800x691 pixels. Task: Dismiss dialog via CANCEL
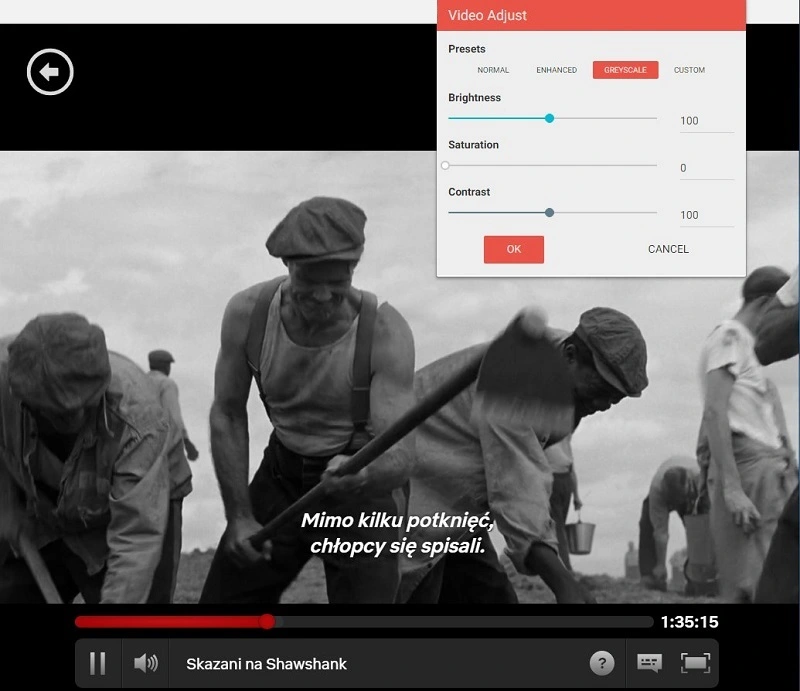tap(666, 249)
